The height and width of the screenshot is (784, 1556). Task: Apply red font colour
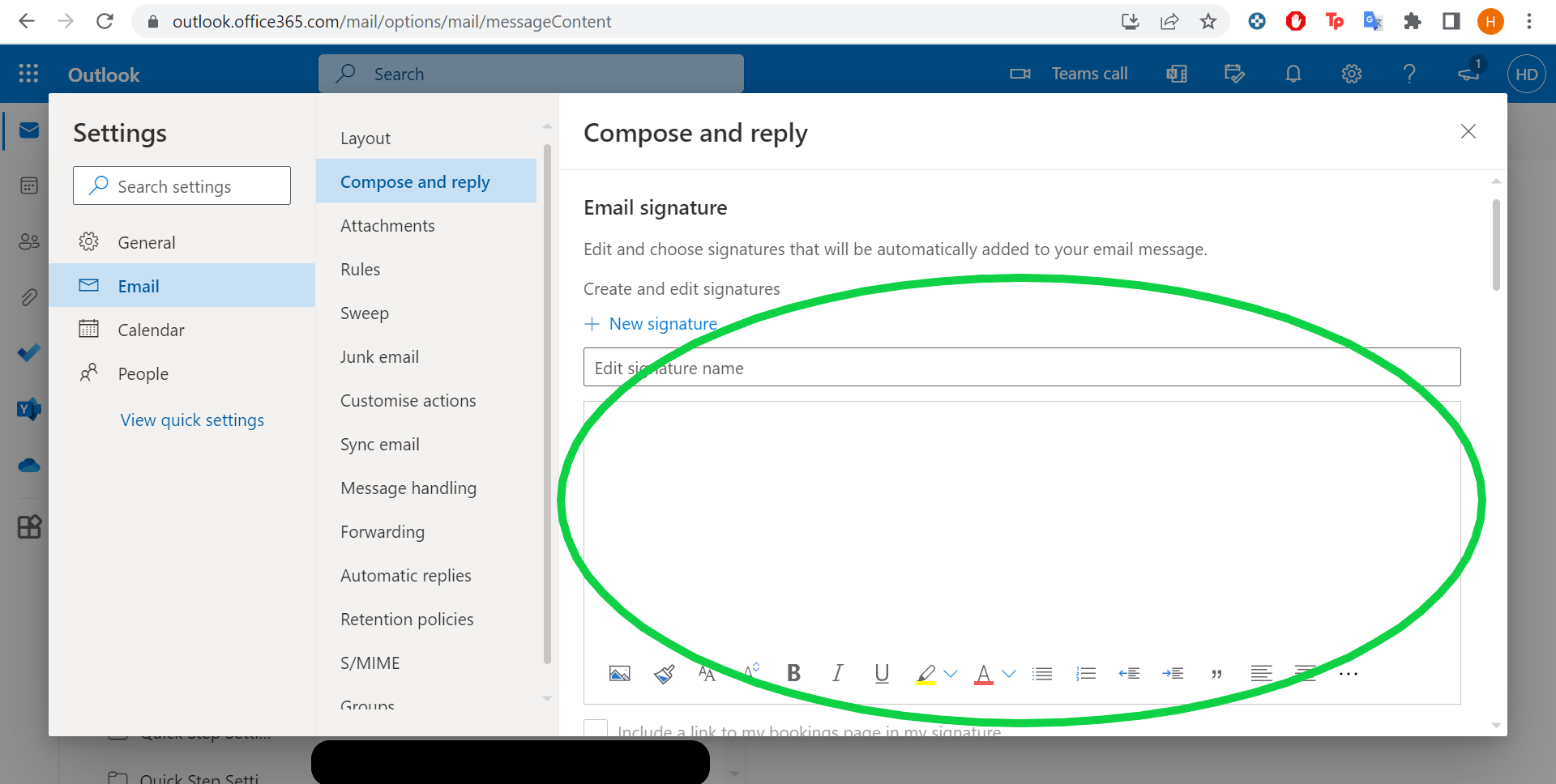tap(984, 675)
